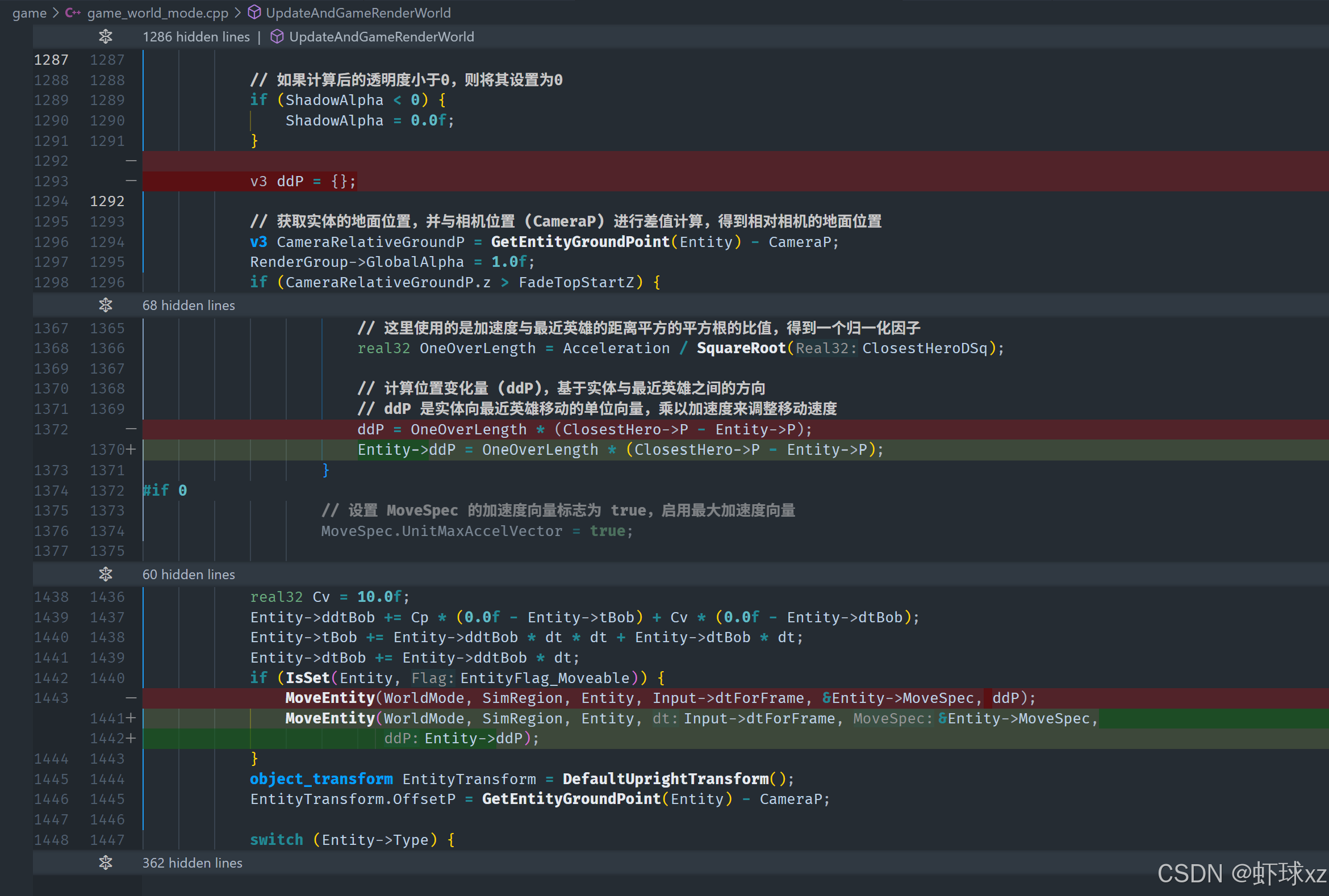1329x896 pixels.
Task: Click the 60 hidden lines label
Action: click(188, 574)
